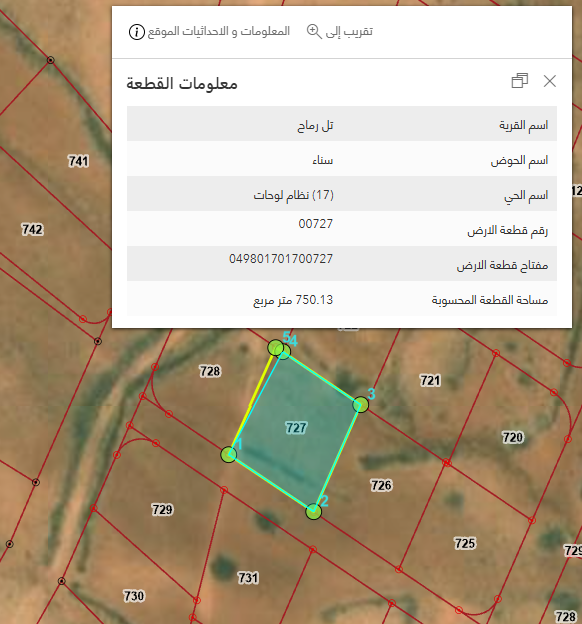
Task: Select parcel 720 on map
Action: click(x=513, y=438)
